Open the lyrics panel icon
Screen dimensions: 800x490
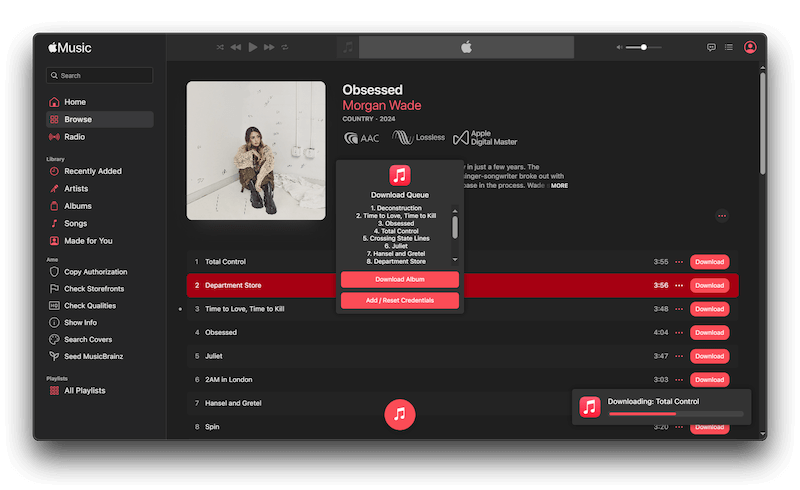tap(711, 47)
